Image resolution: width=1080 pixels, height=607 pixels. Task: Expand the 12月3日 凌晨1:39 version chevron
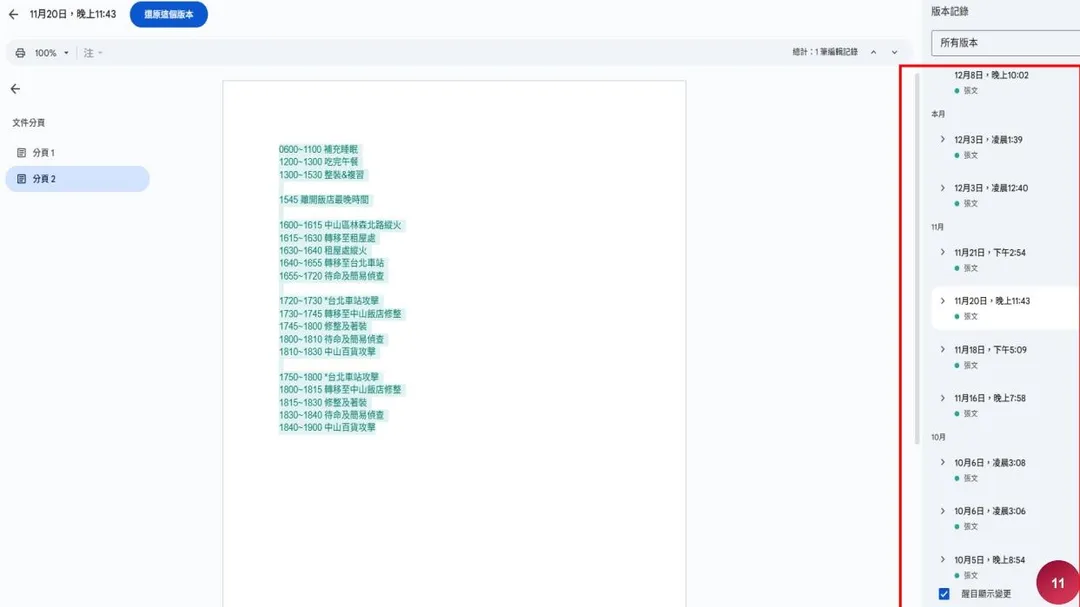pos(942,139)
